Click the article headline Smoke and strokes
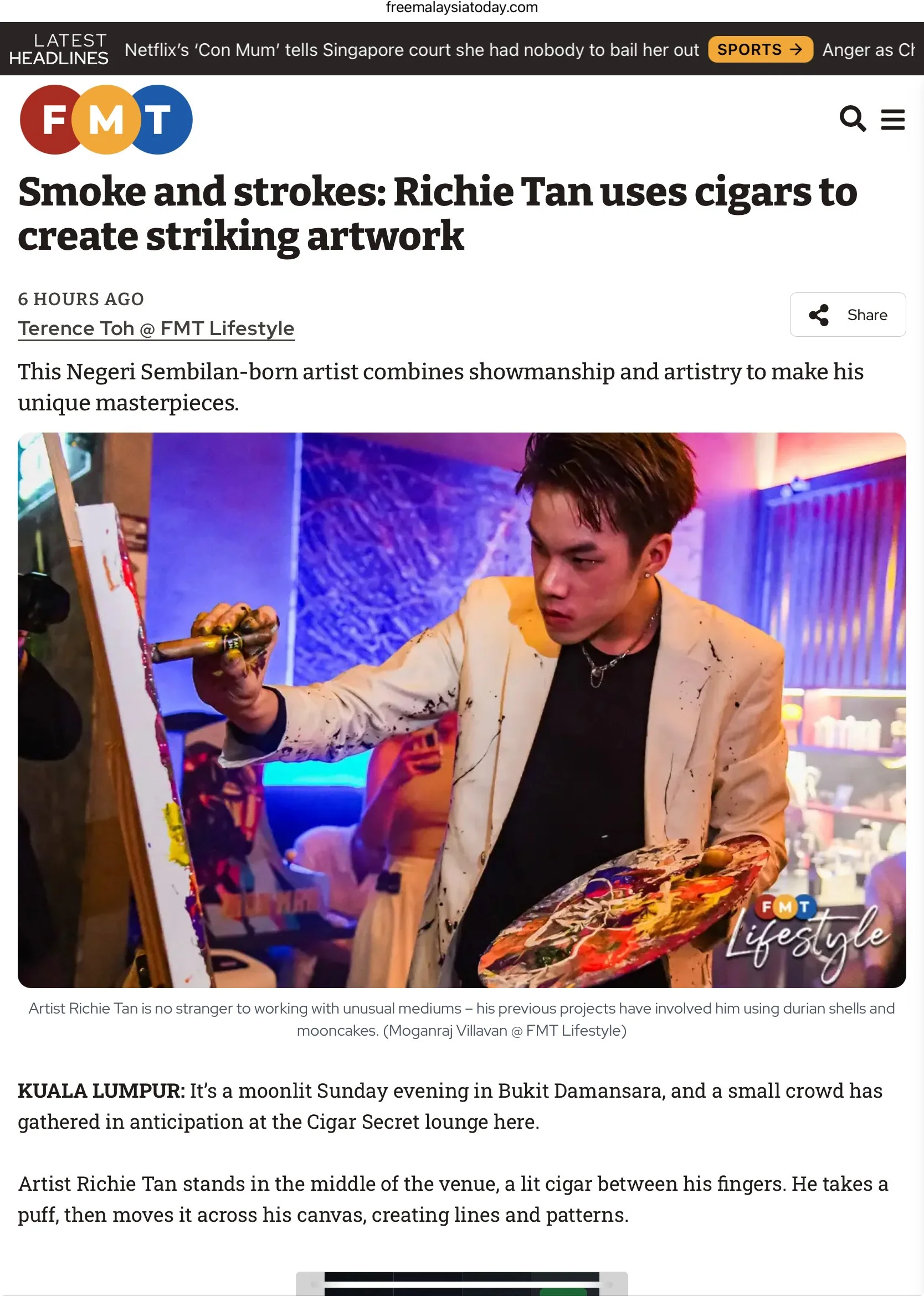 (x=438, y=213)
